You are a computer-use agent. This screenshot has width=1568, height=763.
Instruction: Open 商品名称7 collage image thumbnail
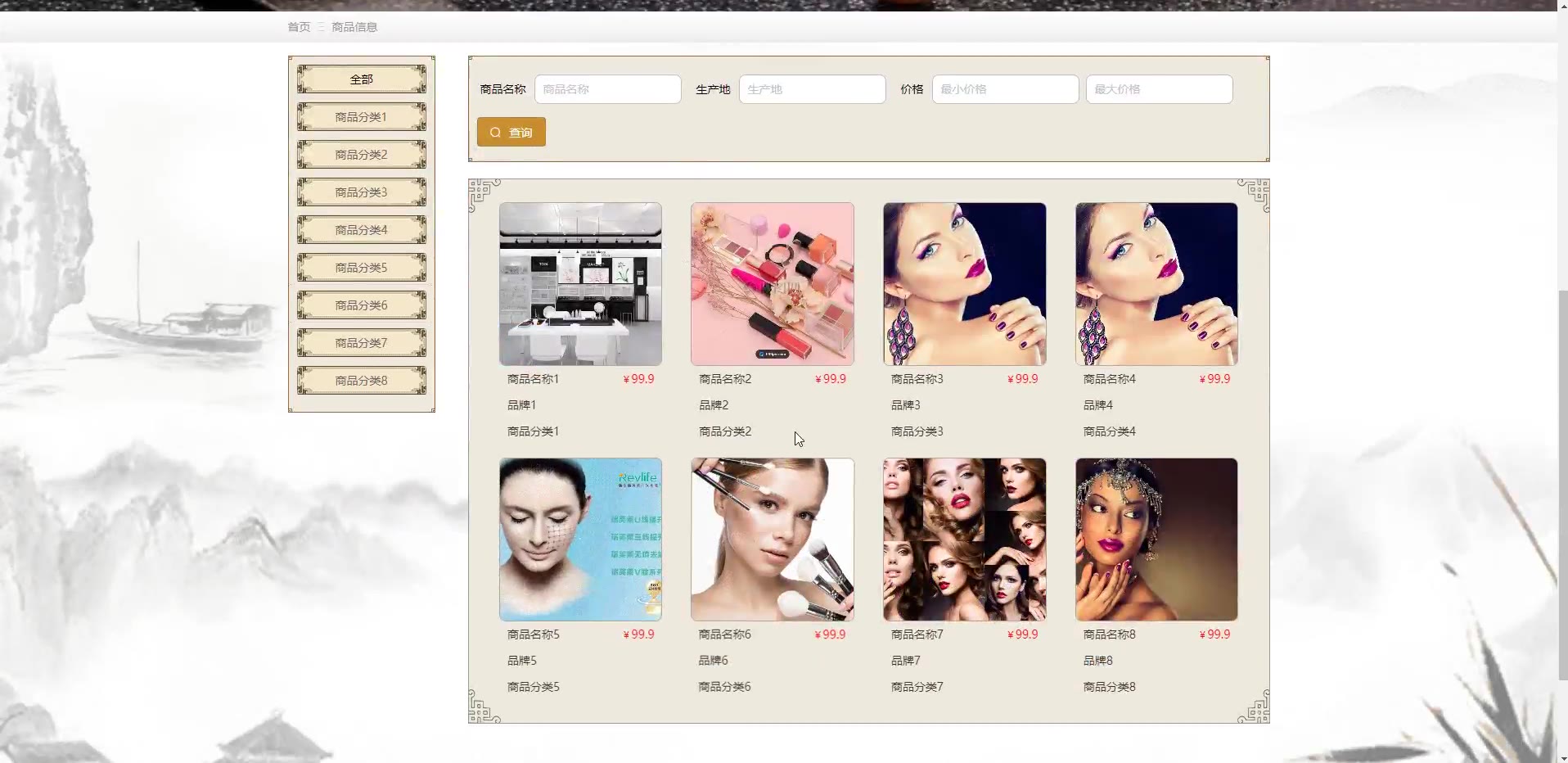tap(965, 540)
